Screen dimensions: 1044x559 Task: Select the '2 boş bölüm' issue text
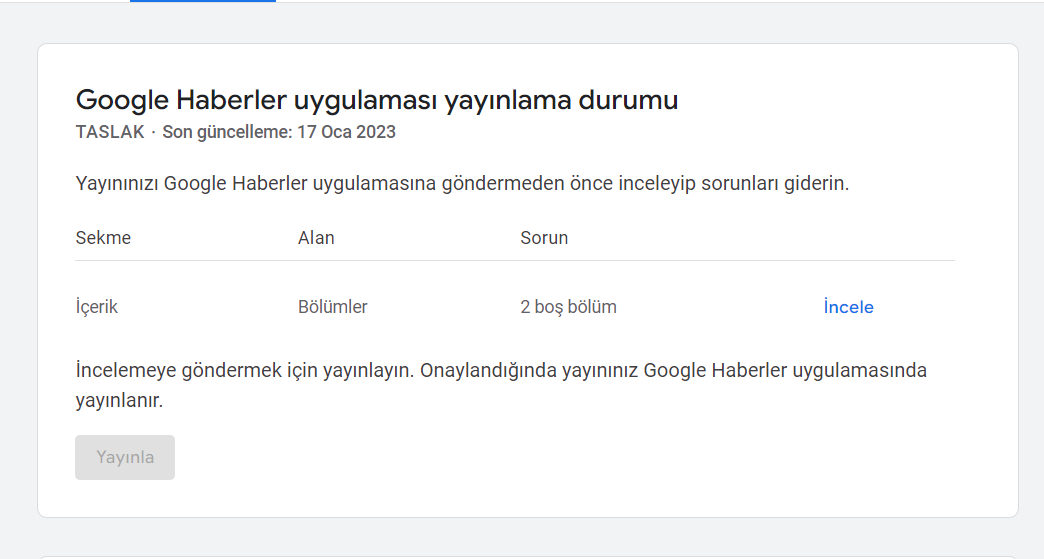569,307
